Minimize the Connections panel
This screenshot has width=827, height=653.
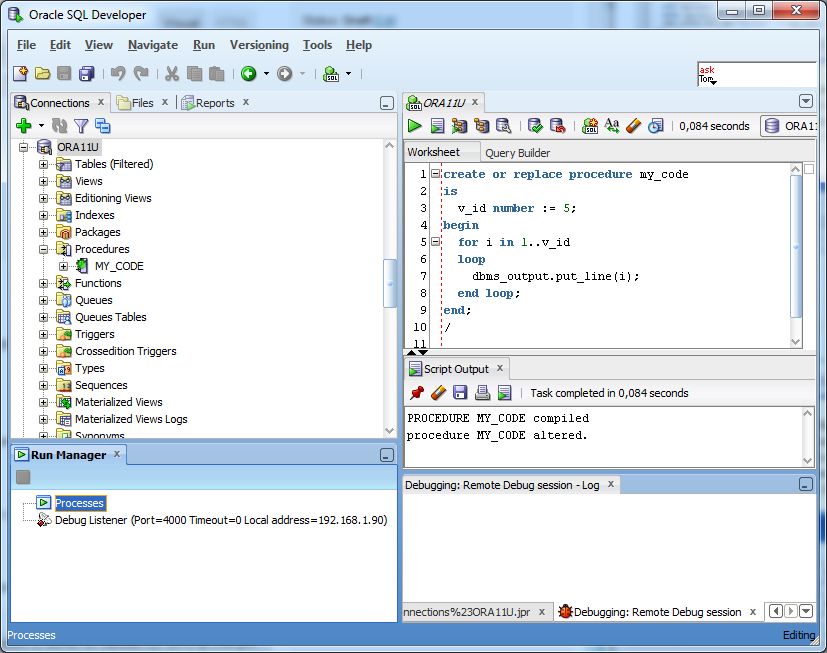387,103
